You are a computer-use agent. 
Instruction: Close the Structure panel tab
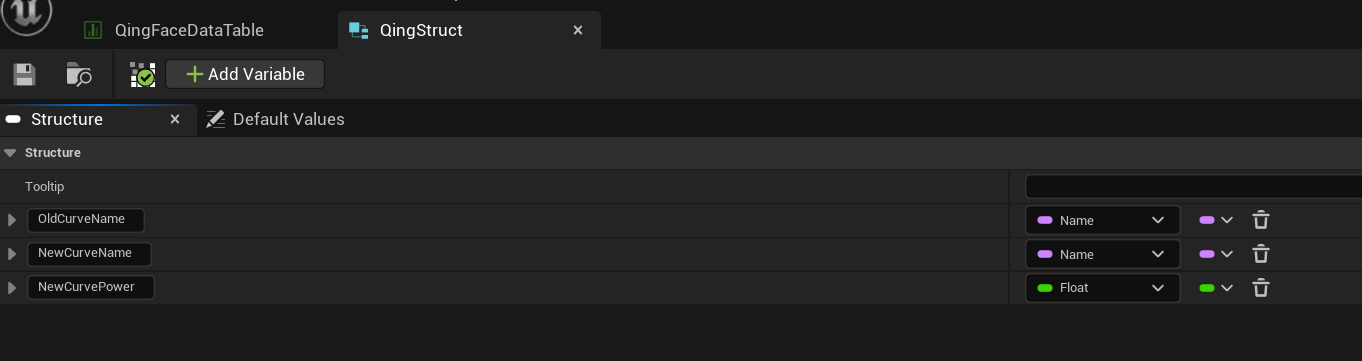click(x=175, y=119)
